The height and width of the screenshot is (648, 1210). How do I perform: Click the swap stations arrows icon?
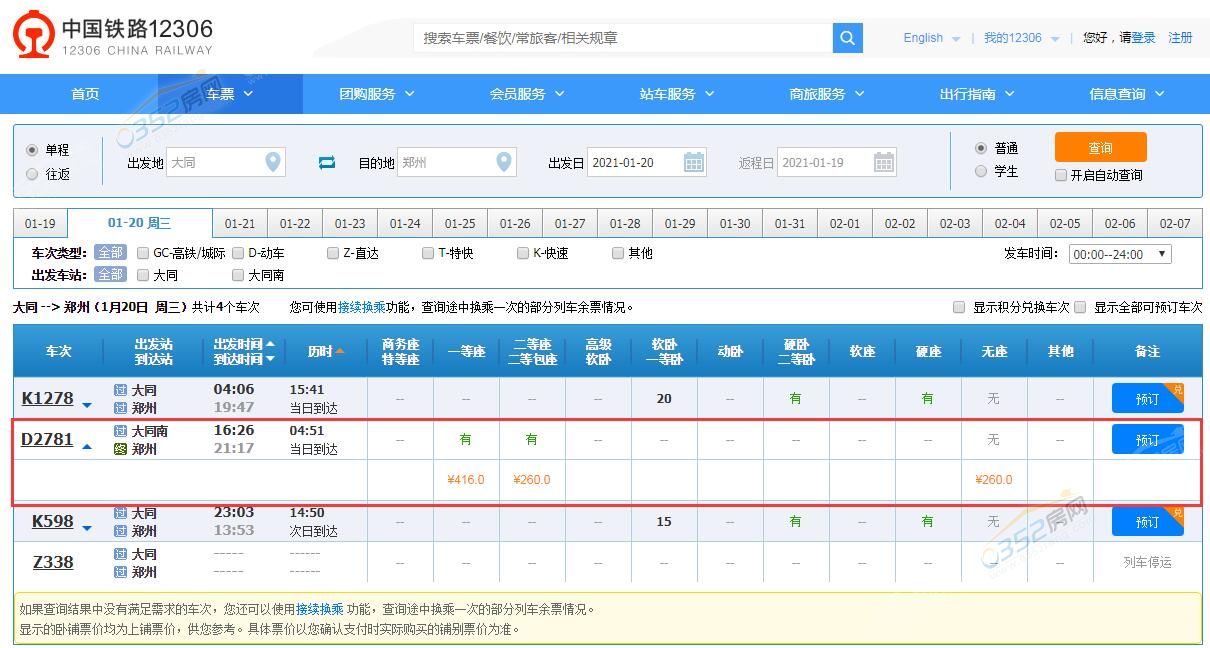point(327,162)
